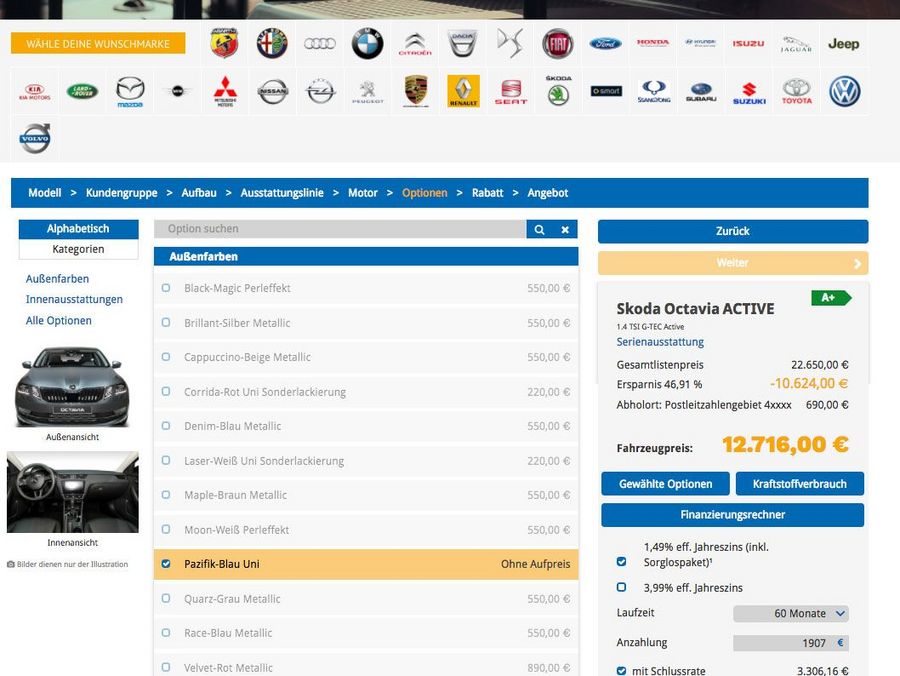Open Serienausstattung link

(x=660, y=342)
